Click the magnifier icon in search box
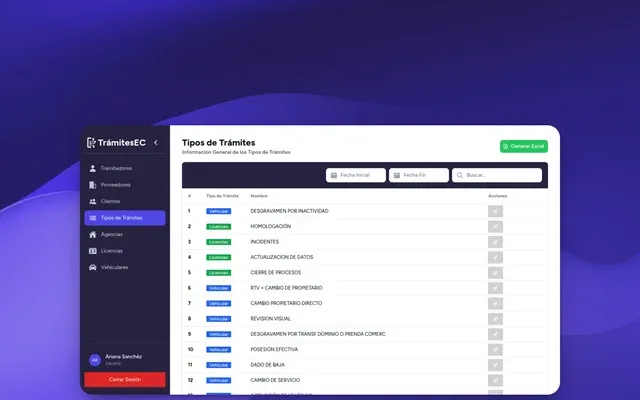640x400 pixels. pyautogui.click(x=460, y=175)
